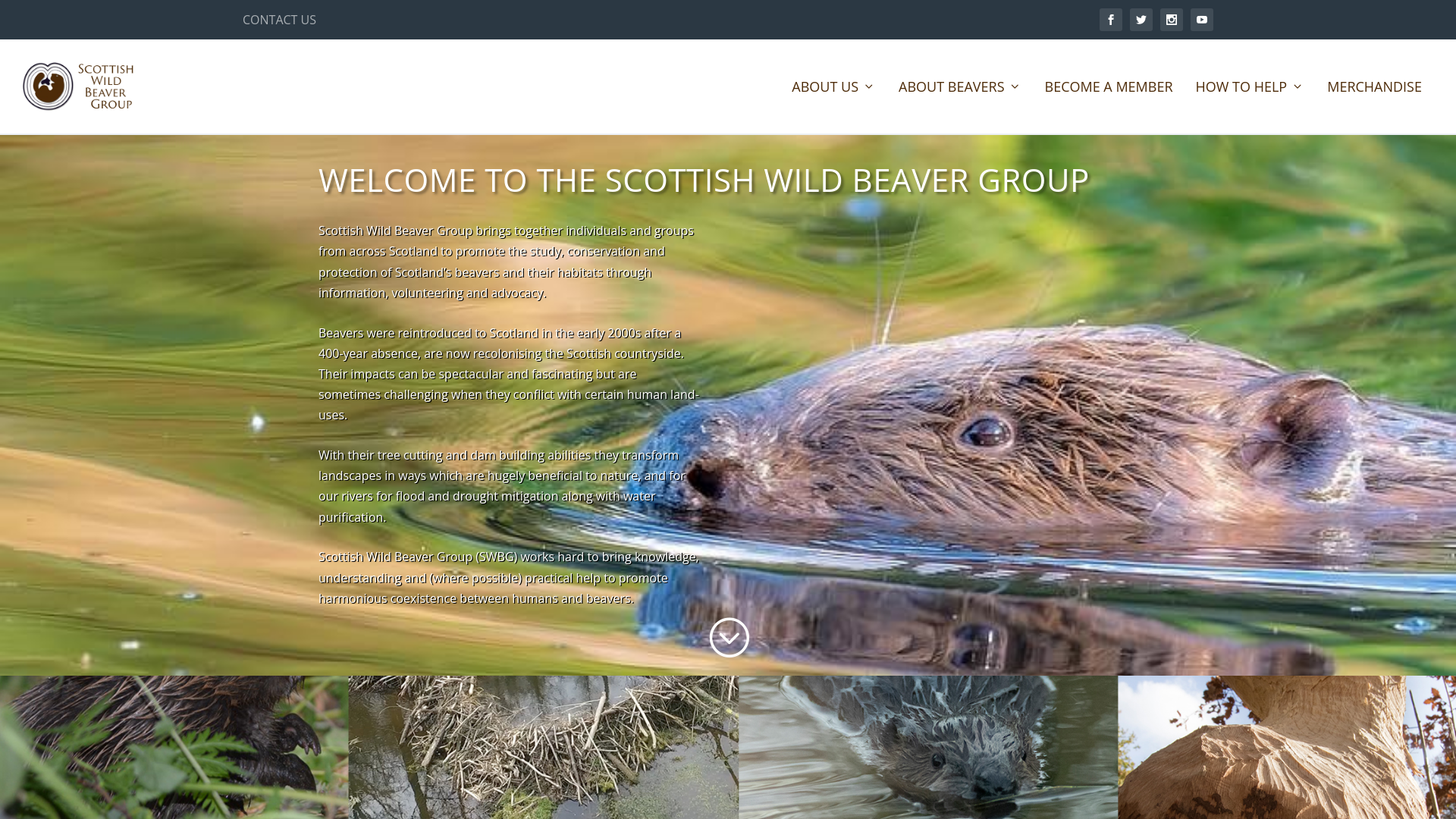This screenshot has height=819, width=1456.
Task: Open thumbnail of gnawed tree trunk
Action: 1287,747
